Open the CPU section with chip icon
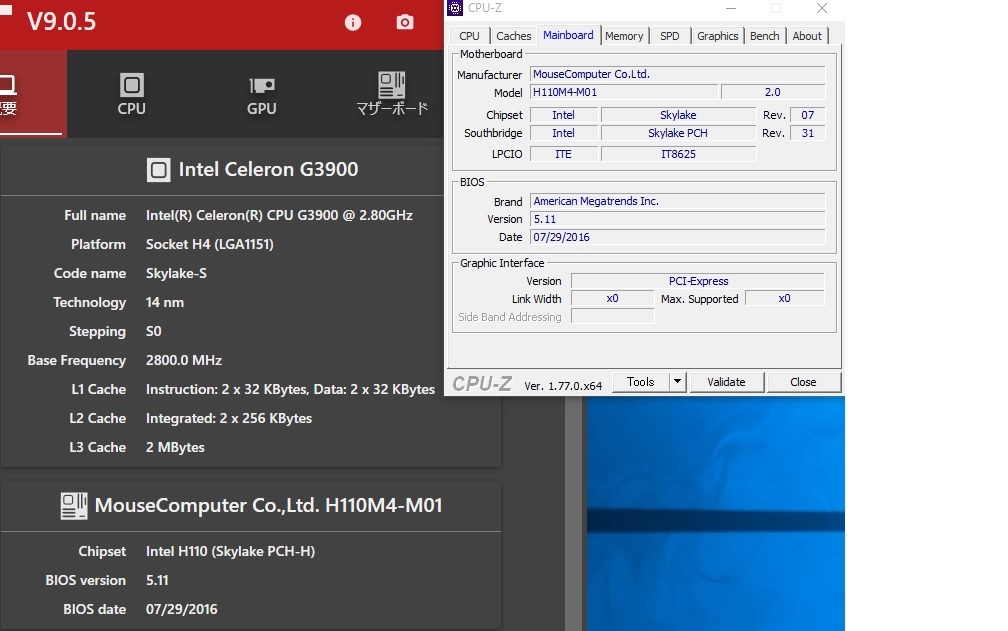The image size is (1008, 631). 131,85
